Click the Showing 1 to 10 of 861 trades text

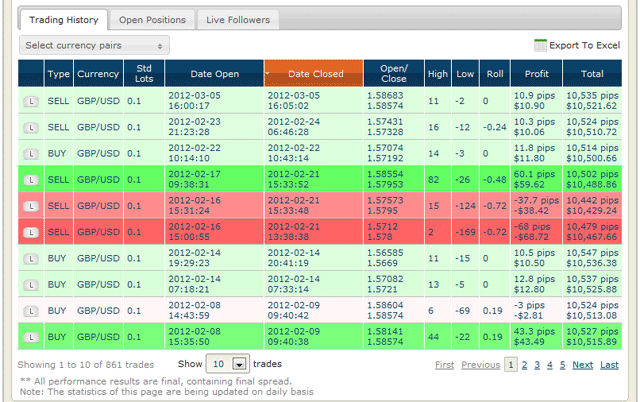[x=86, y=364]
